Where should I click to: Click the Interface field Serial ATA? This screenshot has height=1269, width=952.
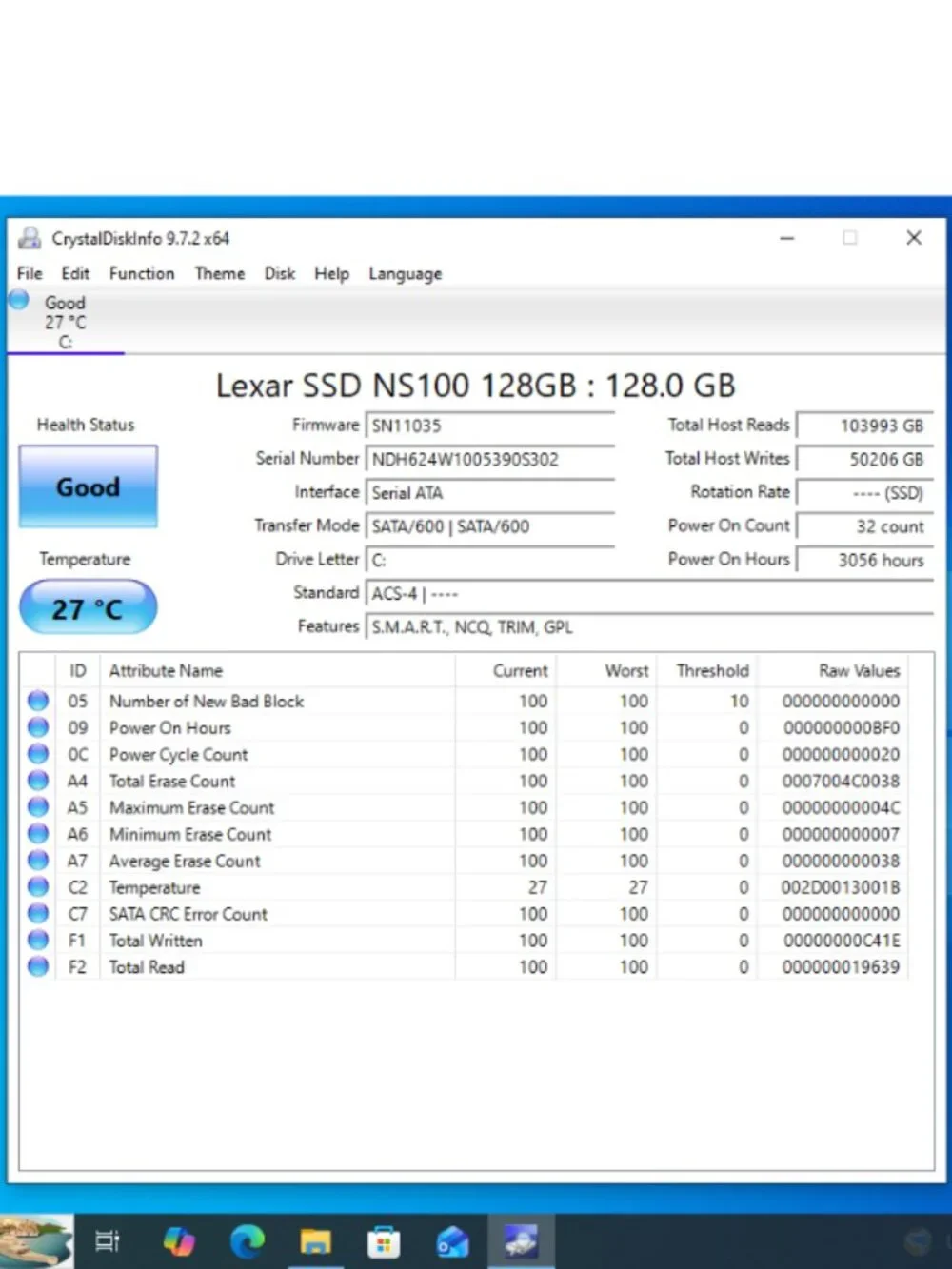click(x=490, y=492)
